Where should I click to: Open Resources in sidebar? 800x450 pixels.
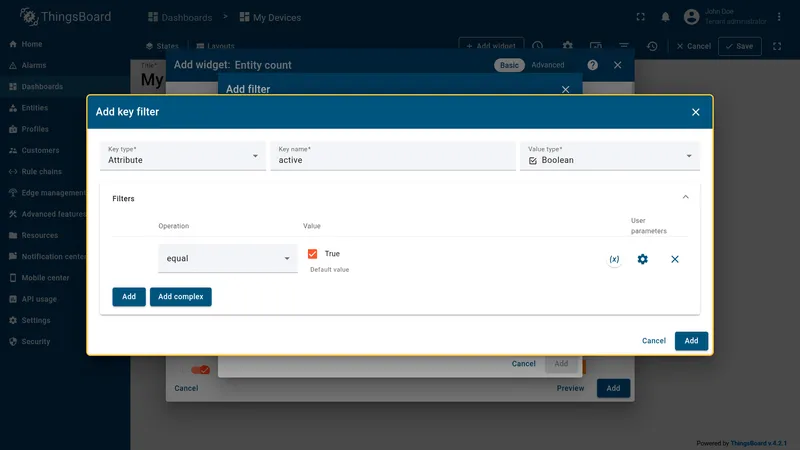40,236
